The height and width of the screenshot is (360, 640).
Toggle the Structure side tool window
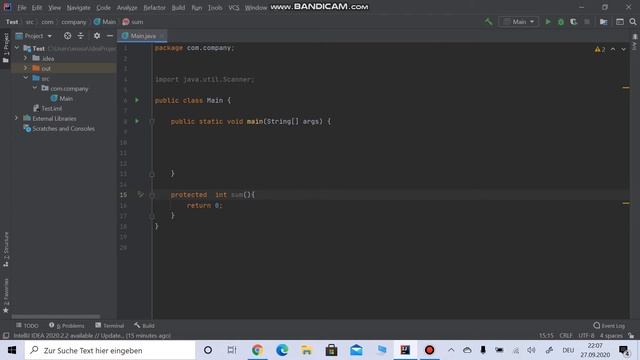coord(6,249)
